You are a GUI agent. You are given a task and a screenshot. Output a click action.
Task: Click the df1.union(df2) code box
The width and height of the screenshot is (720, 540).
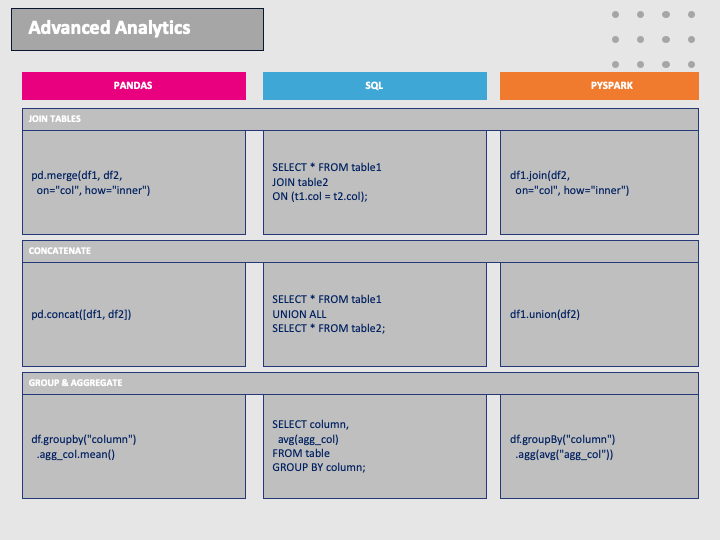pos(599,314)
